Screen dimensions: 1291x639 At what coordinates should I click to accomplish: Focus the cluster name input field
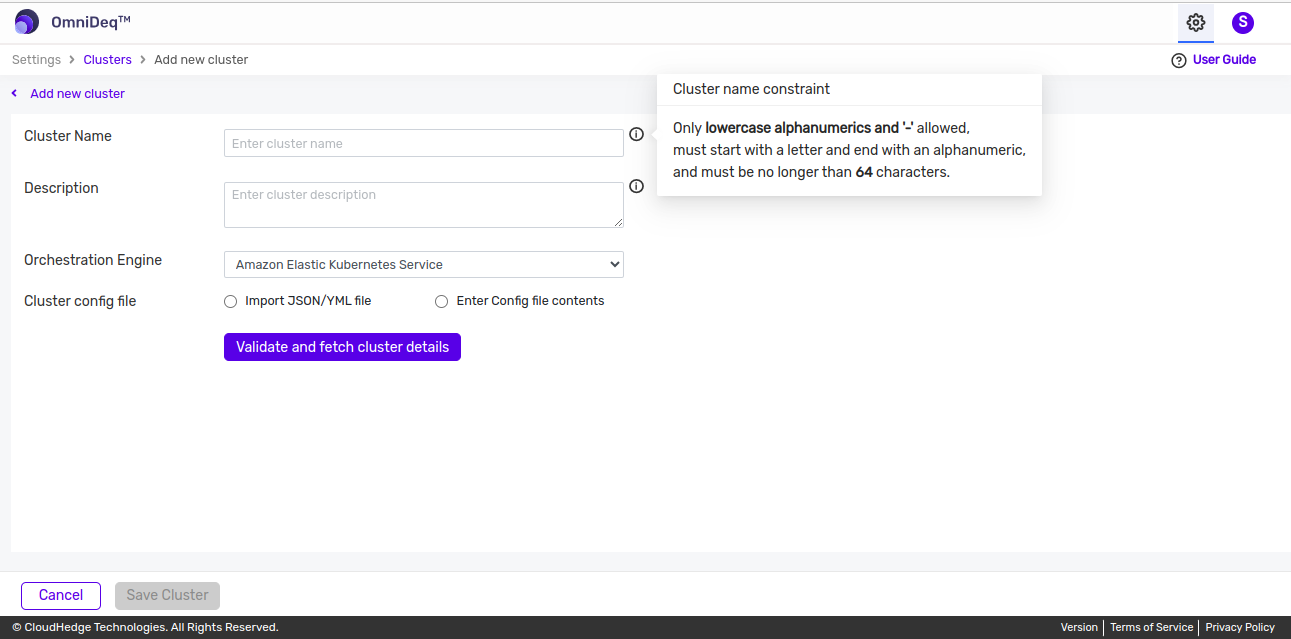coord(424,143)
